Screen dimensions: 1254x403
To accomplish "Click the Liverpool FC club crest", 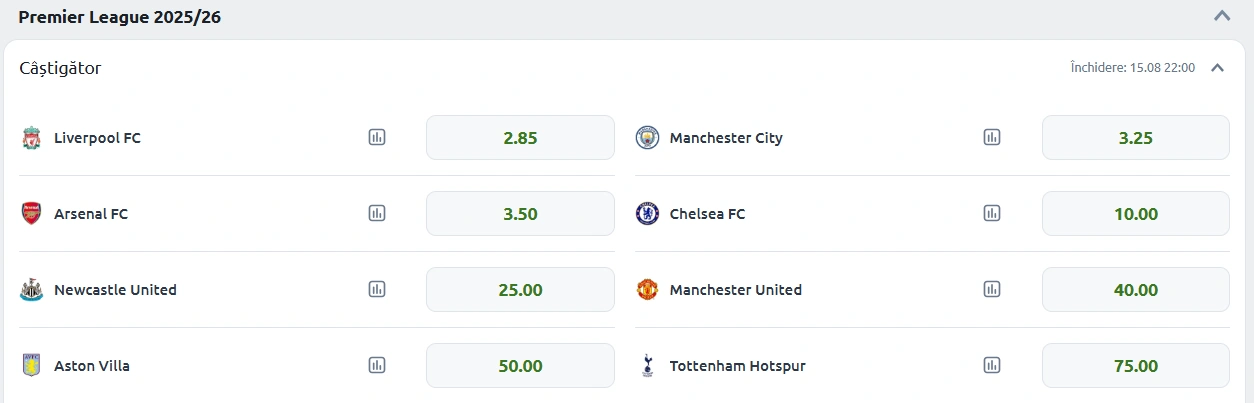I will [x=31, y=138].
